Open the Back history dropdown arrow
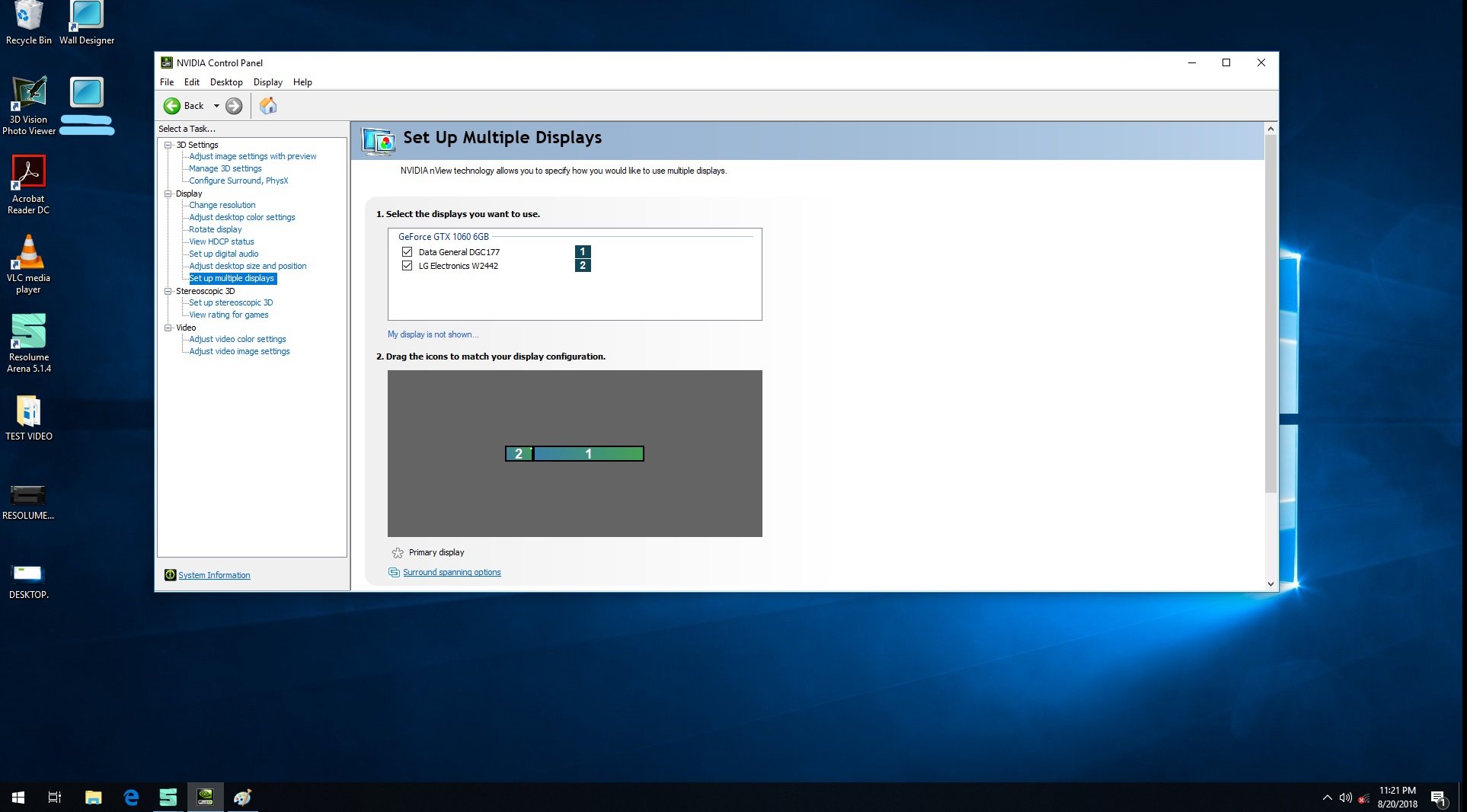This screenshot has width=1467, height=812. pyautogui.click(x=216, y=106)
